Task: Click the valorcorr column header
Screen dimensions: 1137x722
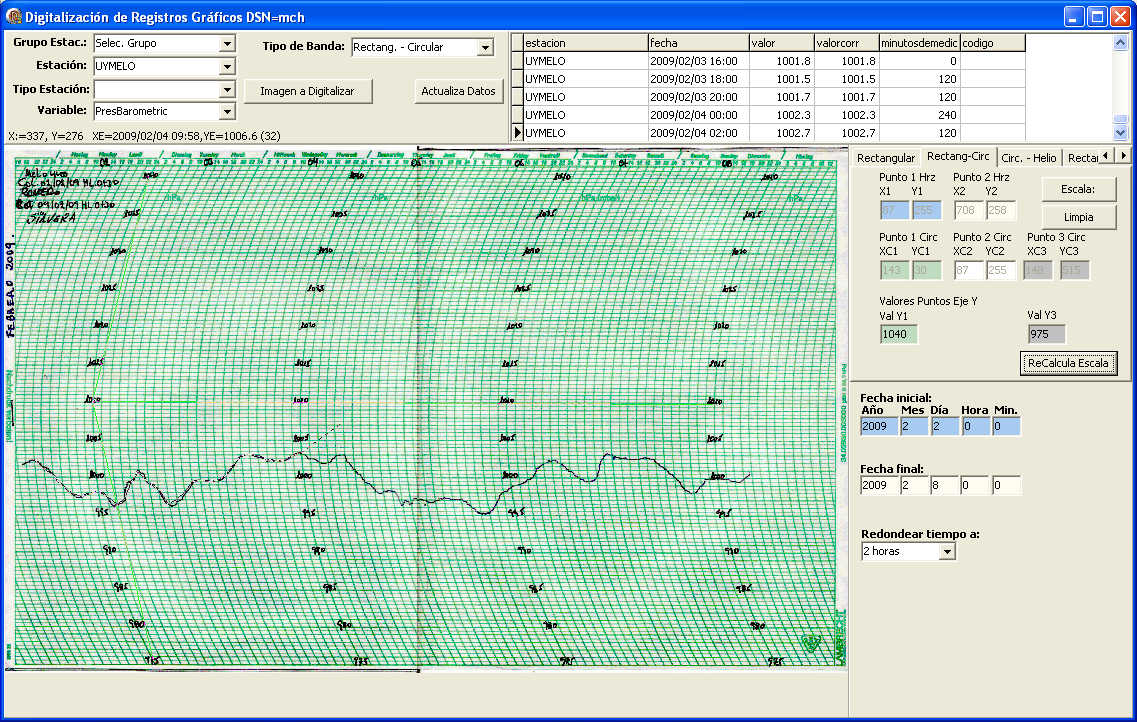Action: coord(845,43)
